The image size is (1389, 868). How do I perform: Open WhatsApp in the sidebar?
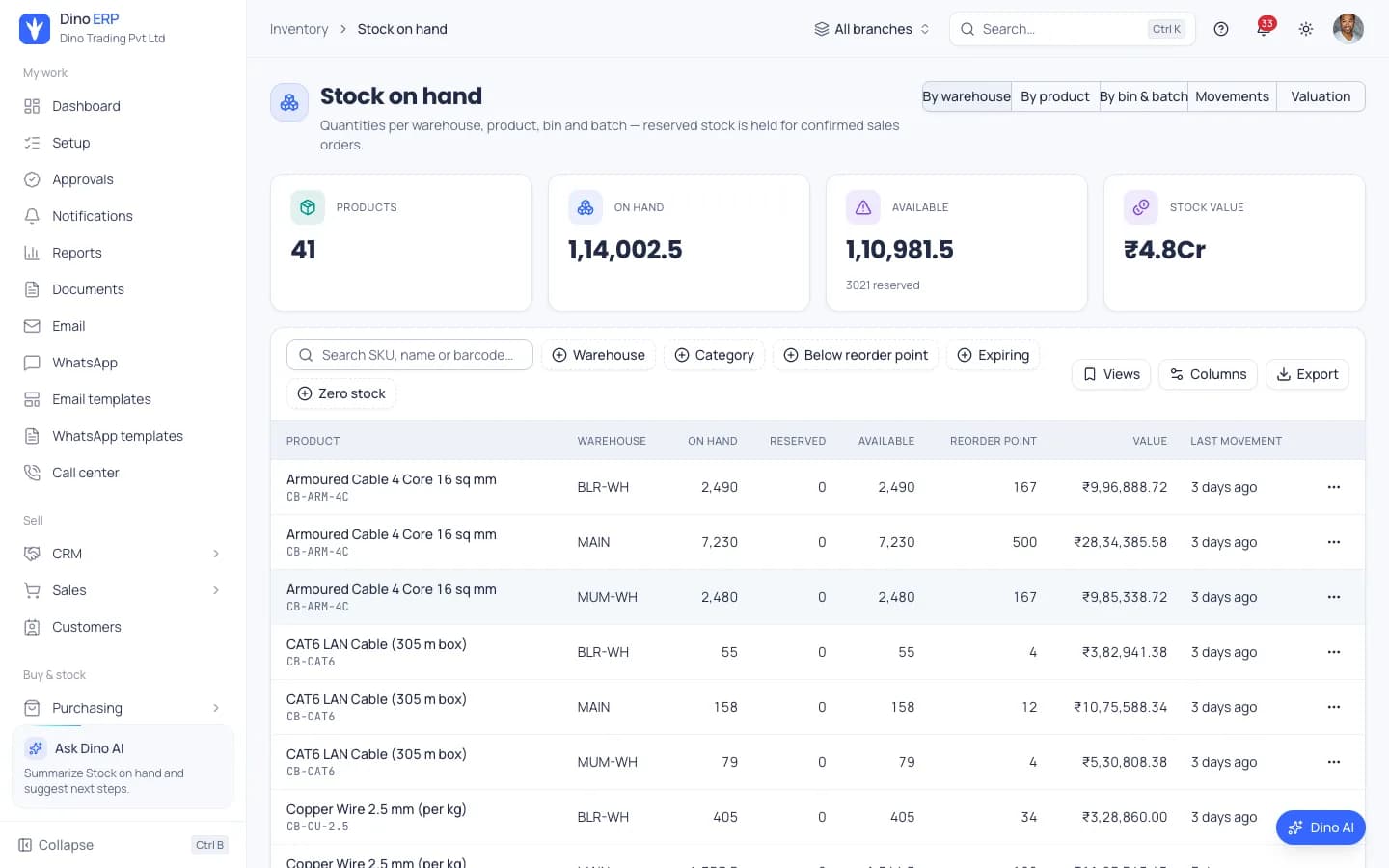(x=123, y=363)
